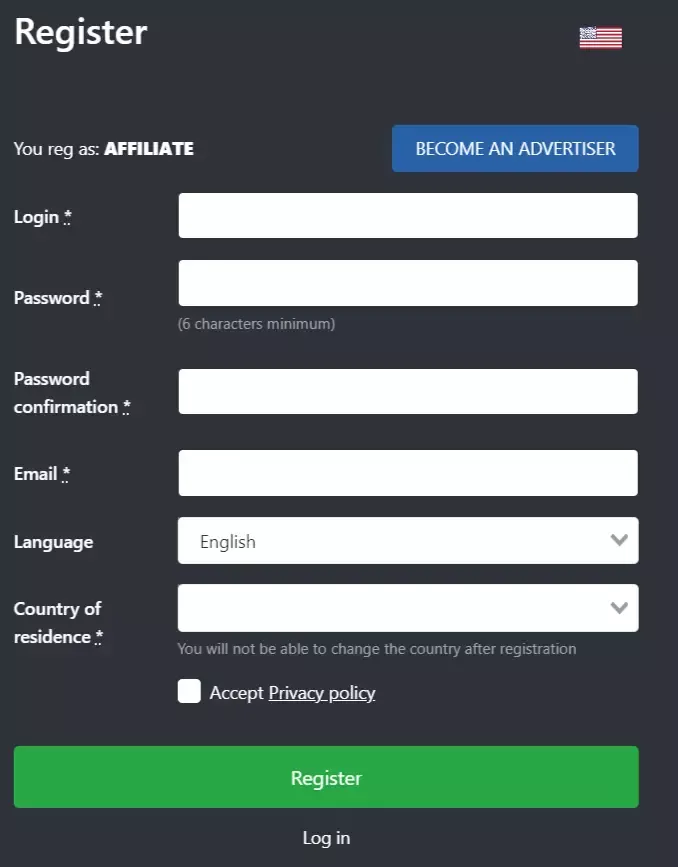
Task: Click the Language label
Action: tap(53, 542)
